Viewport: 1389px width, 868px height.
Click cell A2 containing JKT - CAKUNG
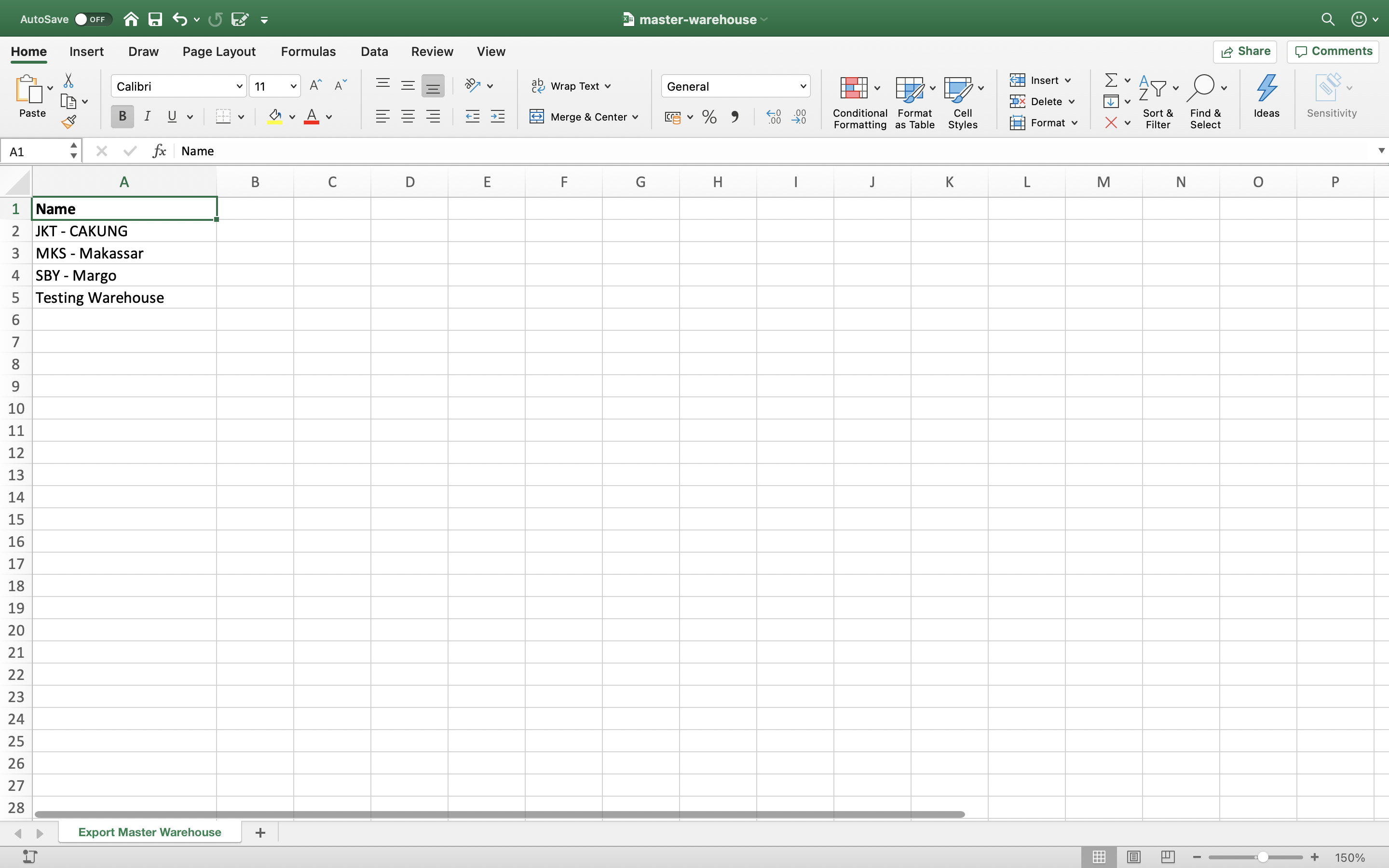click(124, 231)
